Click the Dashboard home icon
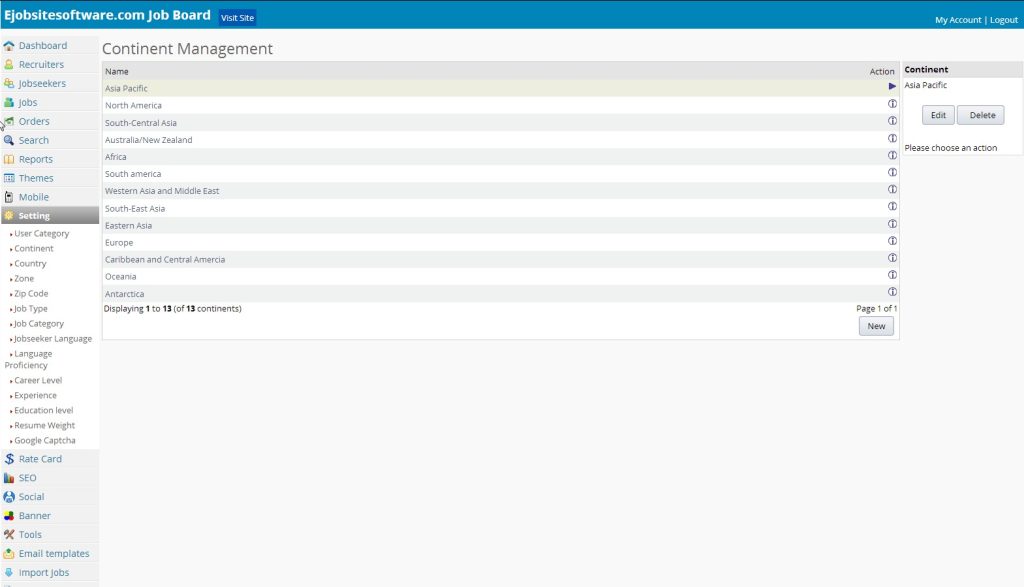1024x587 pixels. (8, 46)
